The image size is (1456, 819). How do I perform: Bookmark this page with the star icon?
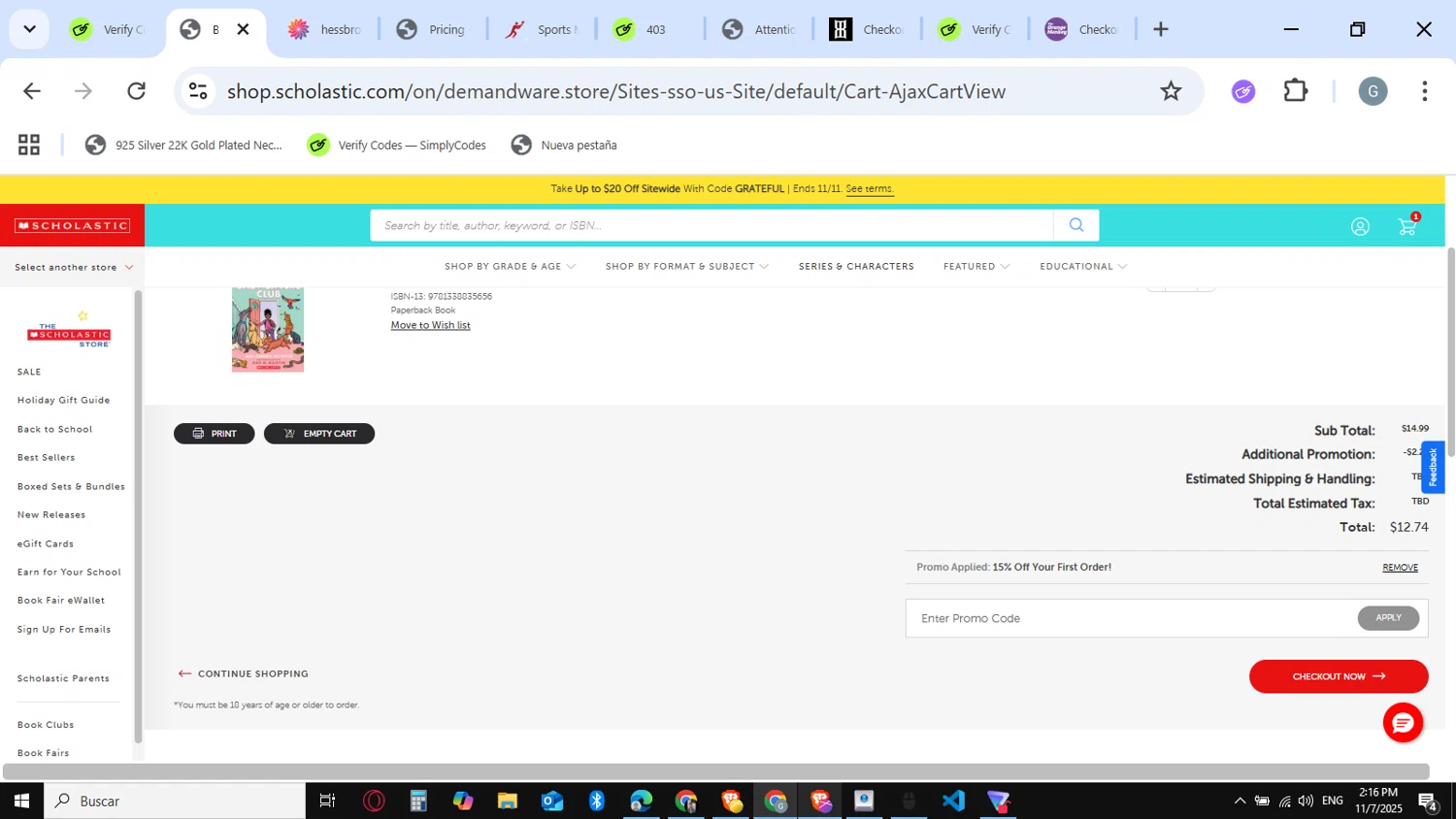tap(1171, 91)
